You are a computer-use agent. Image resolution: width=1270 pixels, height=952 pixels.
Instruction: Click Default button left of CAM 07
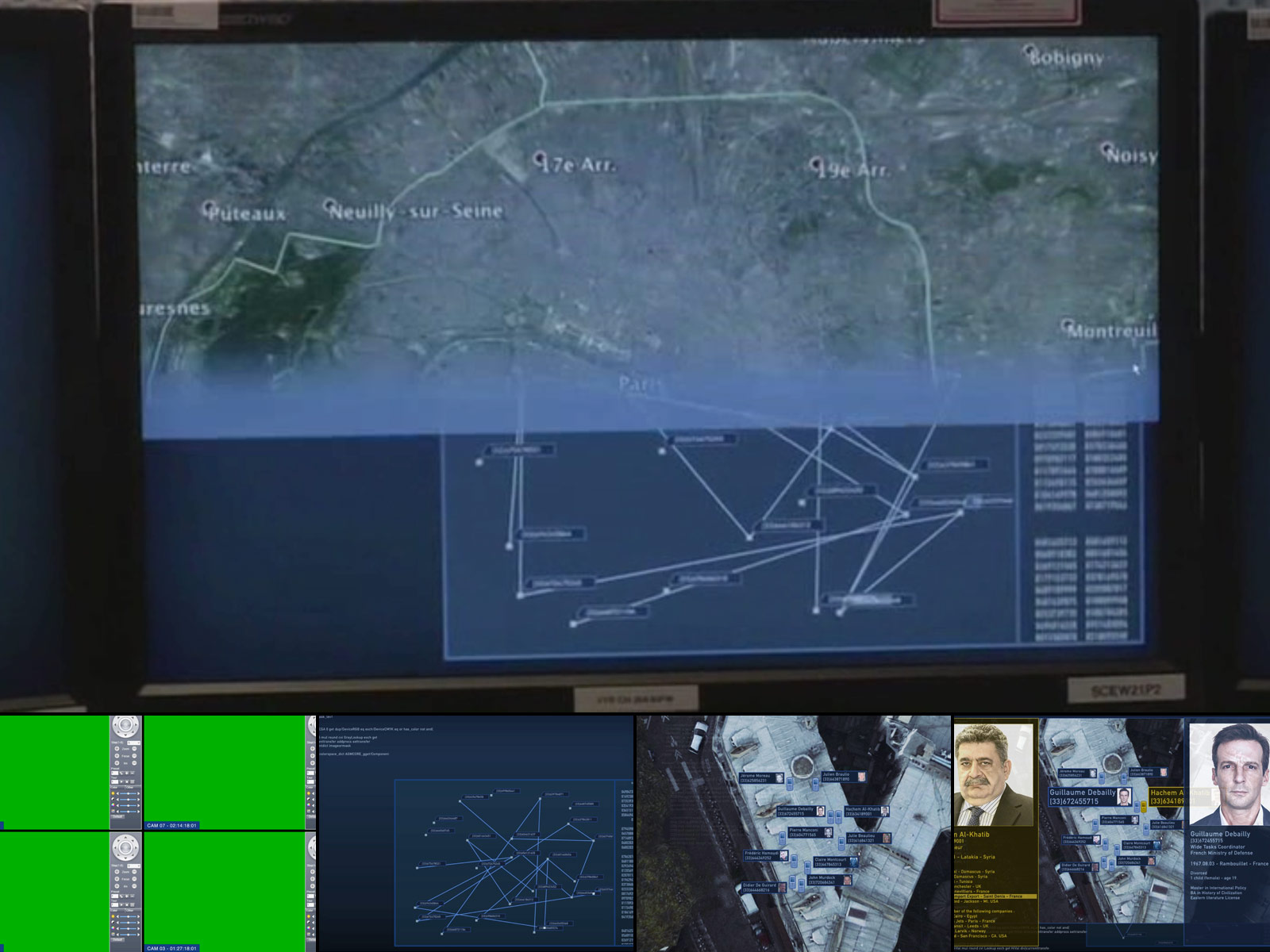pyautogui.click(x=117, y=816)
